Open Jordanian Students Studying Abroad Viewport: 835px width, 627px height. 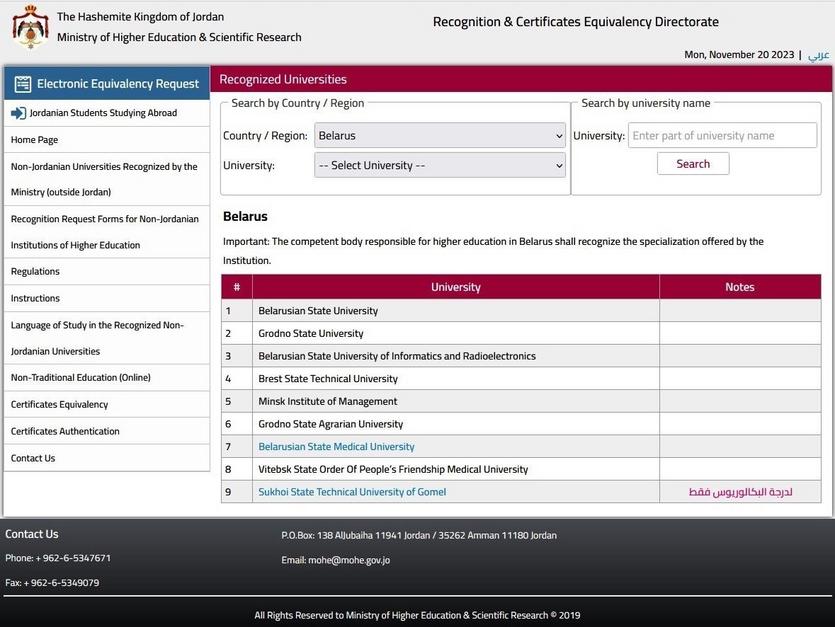[x=103, y=113]
